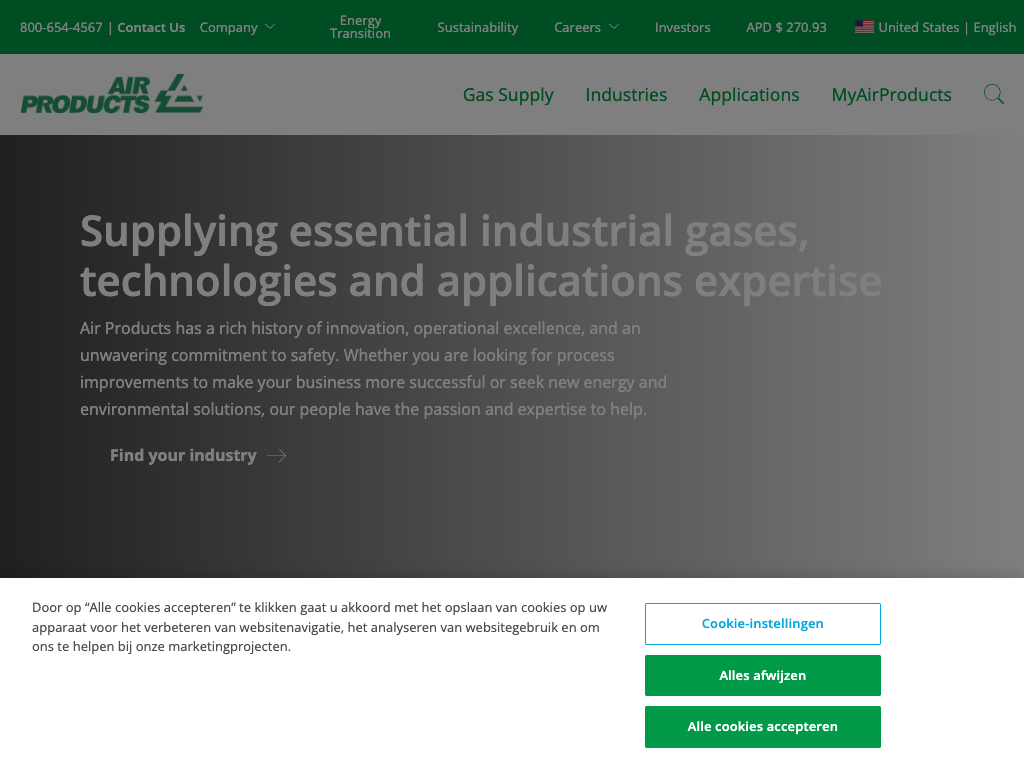The width and height of the screenshot is (1024, 768).
Task: Click the English language selector
Action: pos(994,27)
